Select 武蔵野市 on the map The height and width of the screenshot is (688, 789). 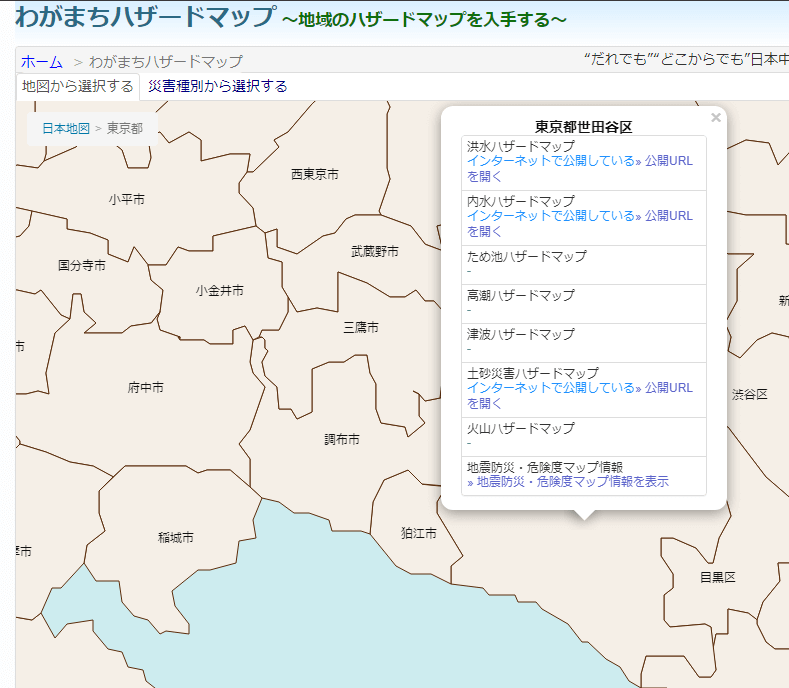(x=375, y=251)
